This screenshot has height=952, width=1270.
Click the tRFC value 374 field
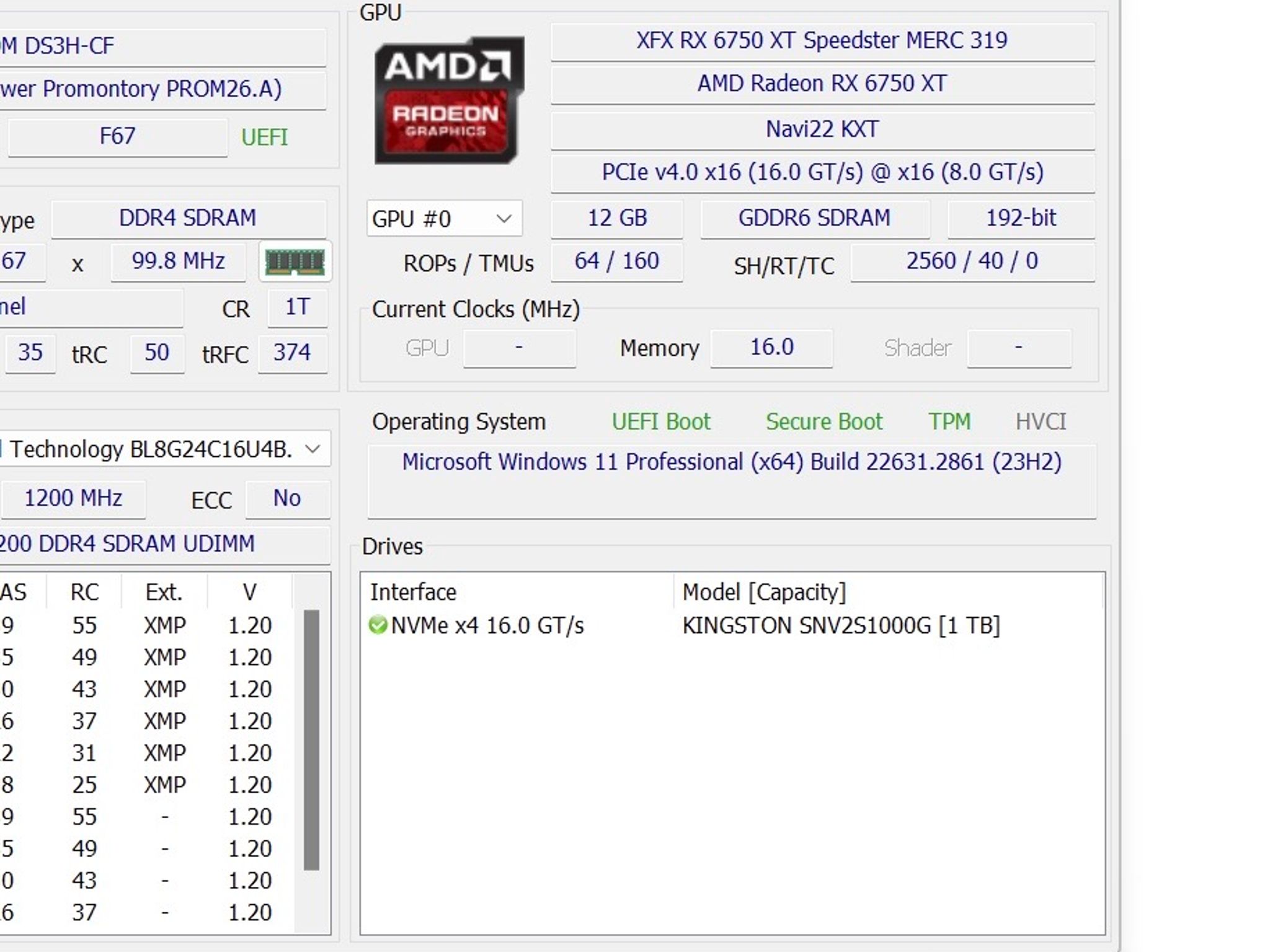tap(292, 354)
